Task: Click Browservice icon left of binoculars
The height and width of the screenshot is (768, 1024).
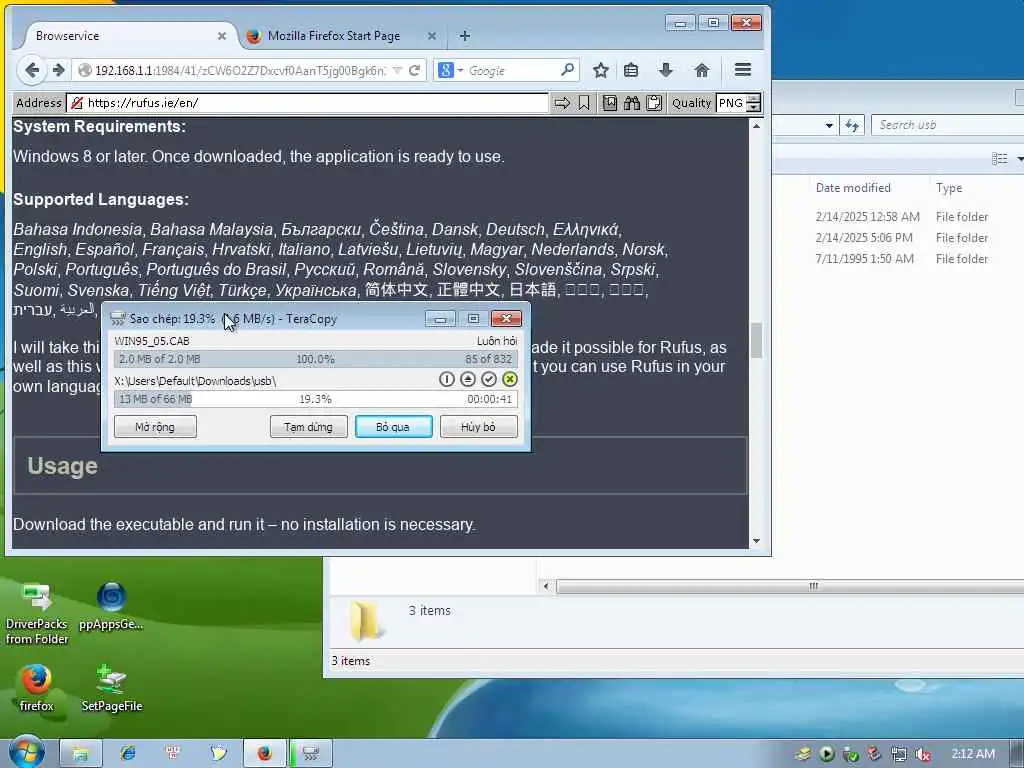Action: (609, 103)
